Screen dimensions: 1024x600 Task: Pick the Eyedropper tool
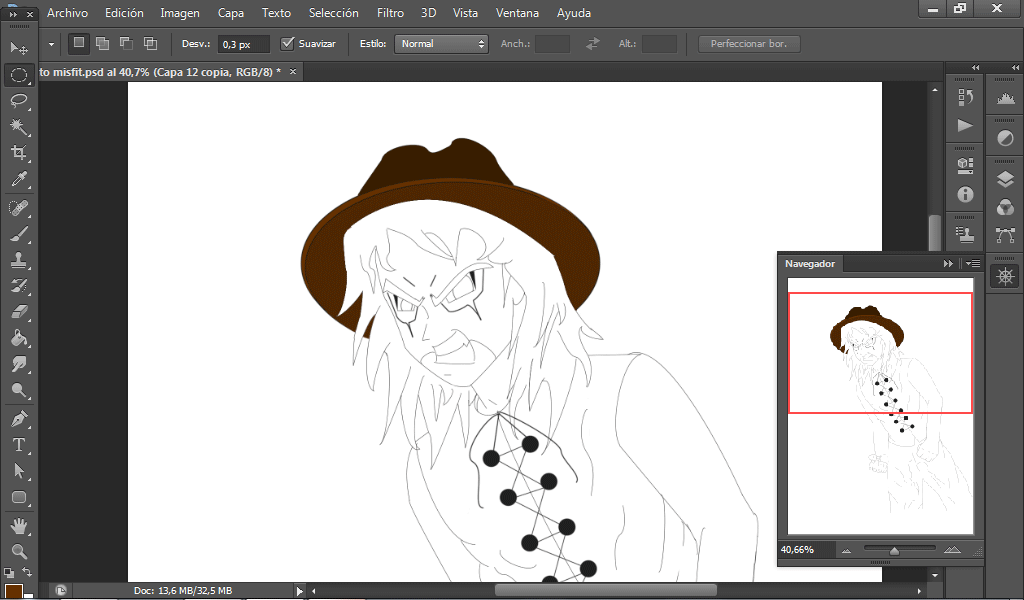point(18,180)
